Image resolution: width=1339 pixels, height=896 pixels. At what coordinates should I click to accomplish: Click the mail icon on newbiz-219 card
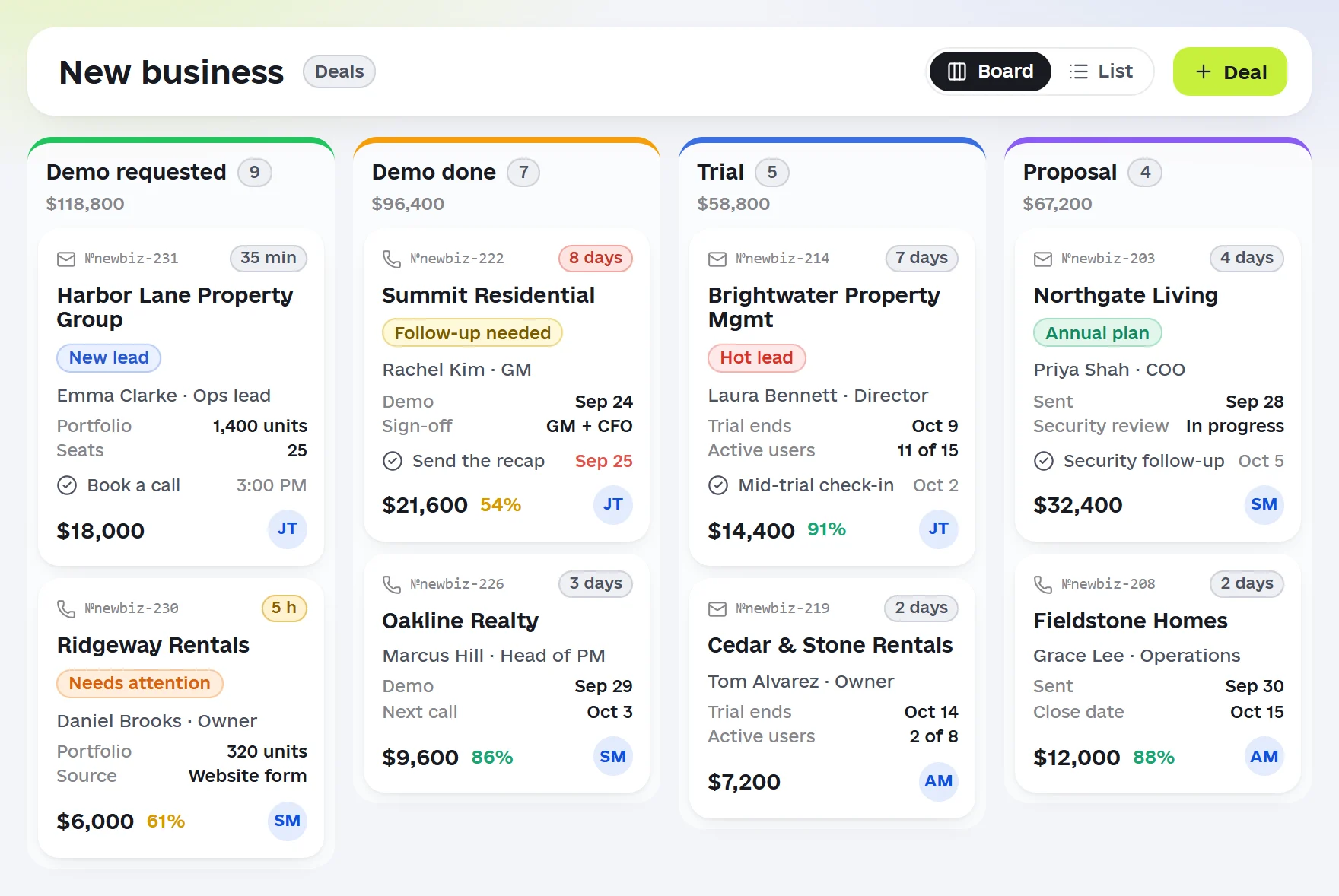point(717,609)
